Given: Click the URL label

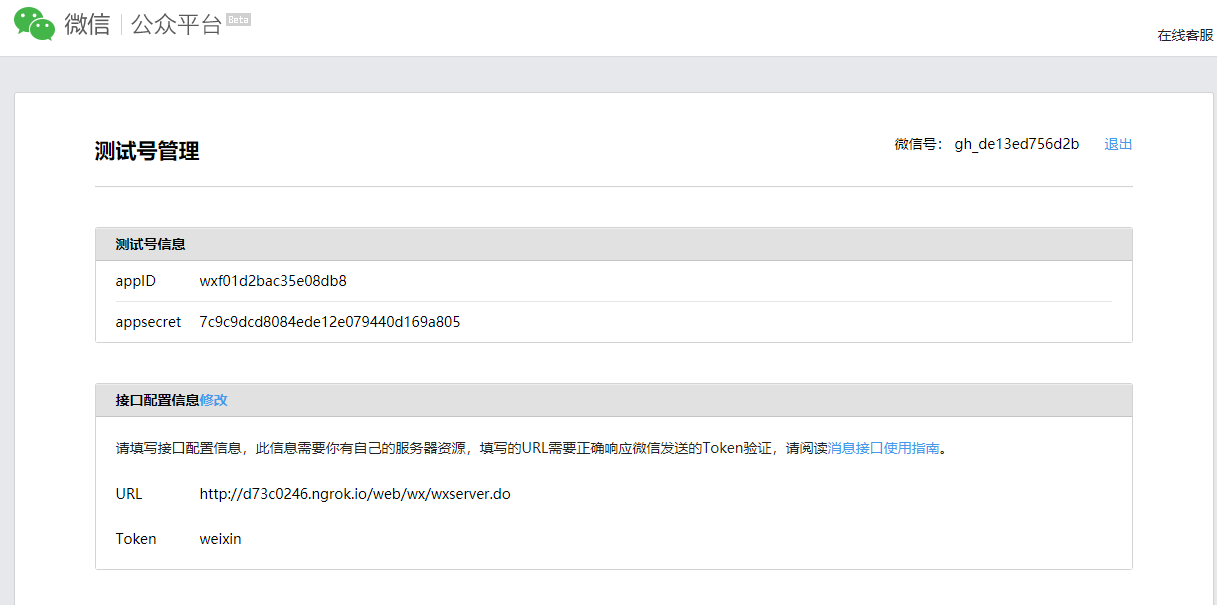Looking at the screenshot, I should tap(129, 494).
